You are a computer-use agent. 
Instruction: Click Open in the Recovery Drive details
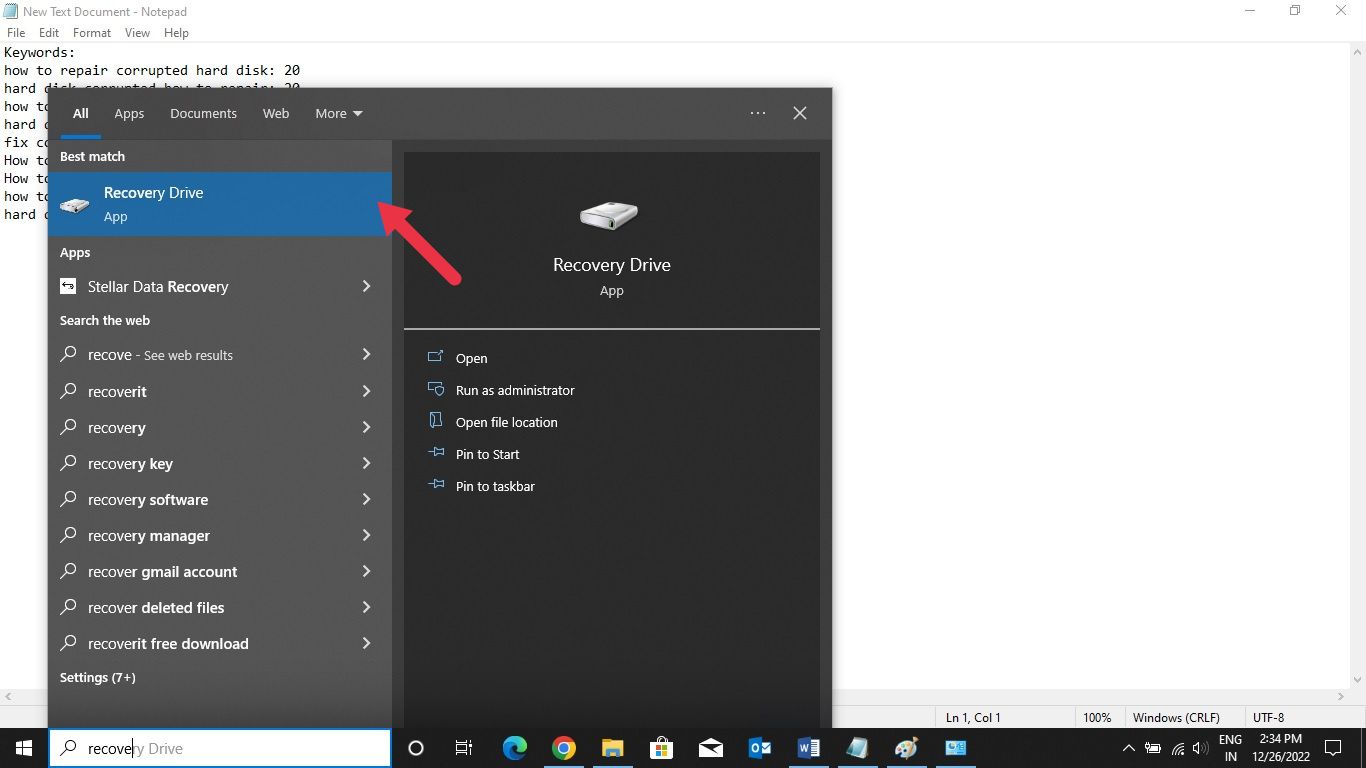tap(471, 358)
